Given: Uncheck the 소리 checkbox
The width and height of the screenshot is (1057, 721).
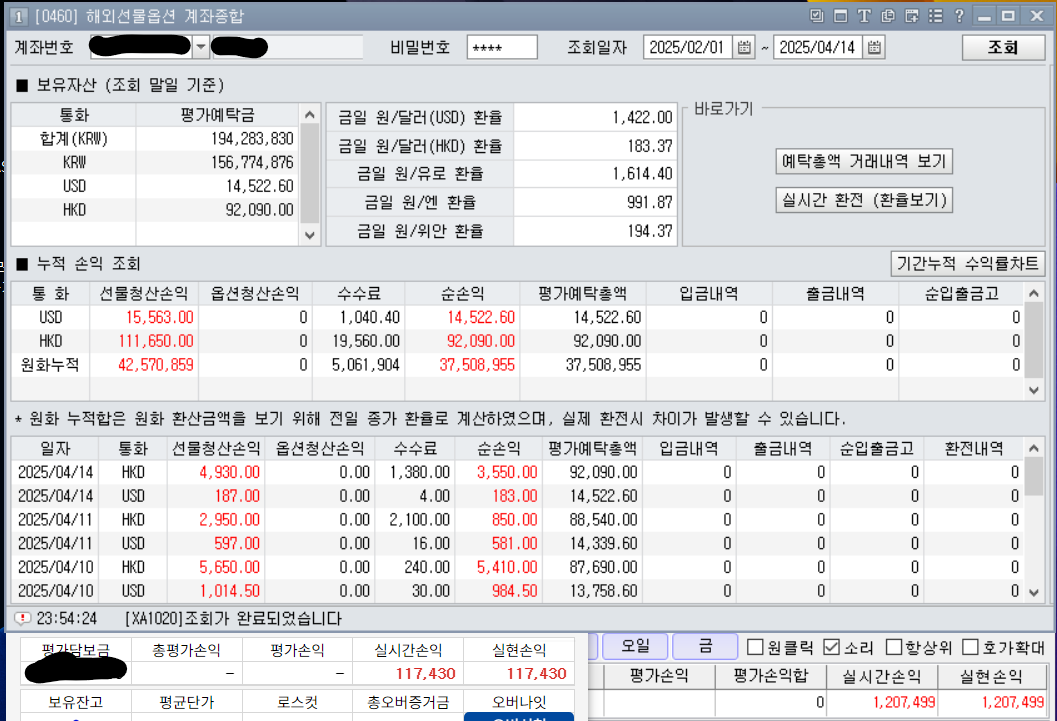Looking at the screenshot, I should 831,647.
